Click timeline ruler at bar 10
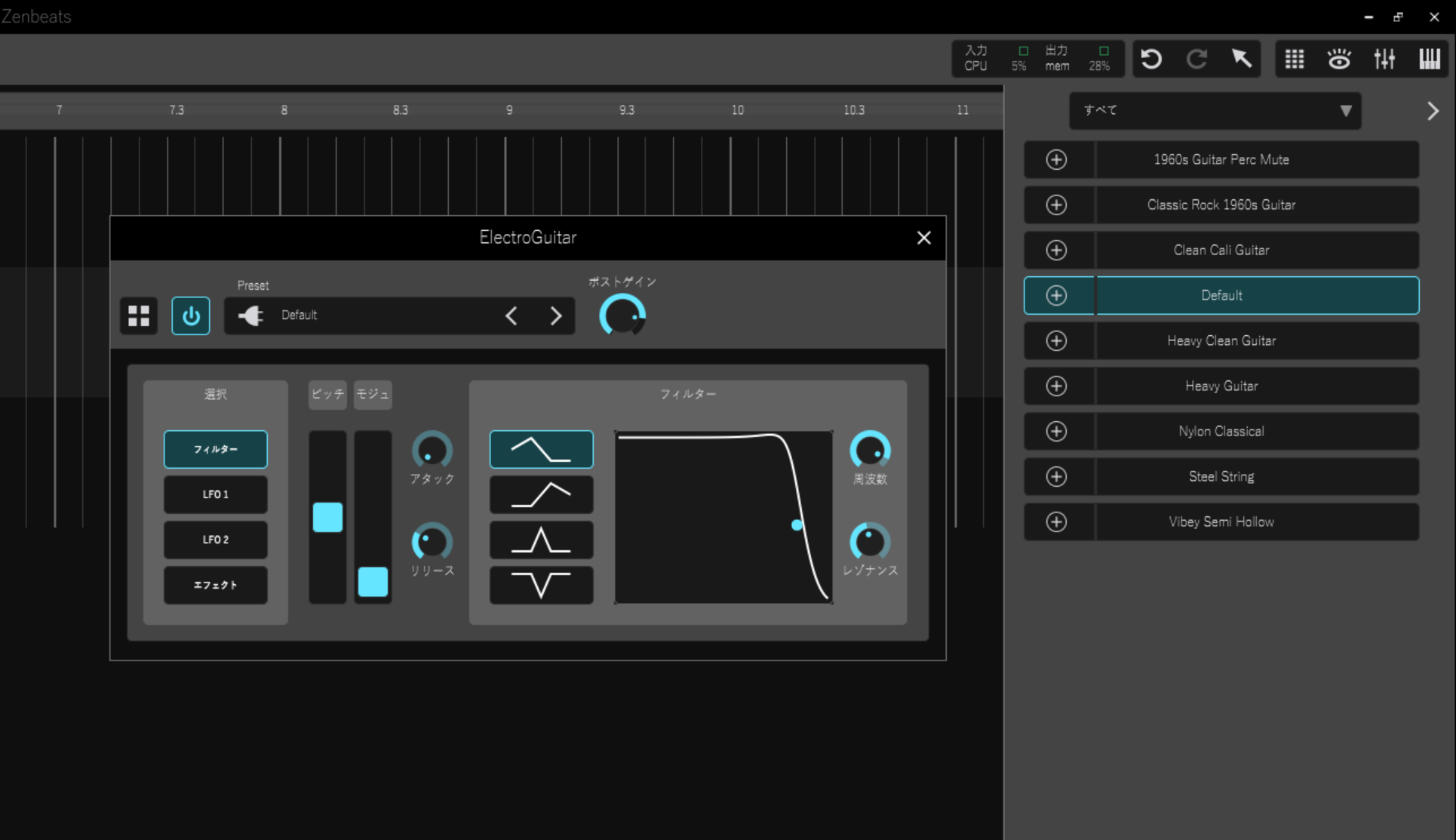This screenshot has width=1456, height=840. 738,110
